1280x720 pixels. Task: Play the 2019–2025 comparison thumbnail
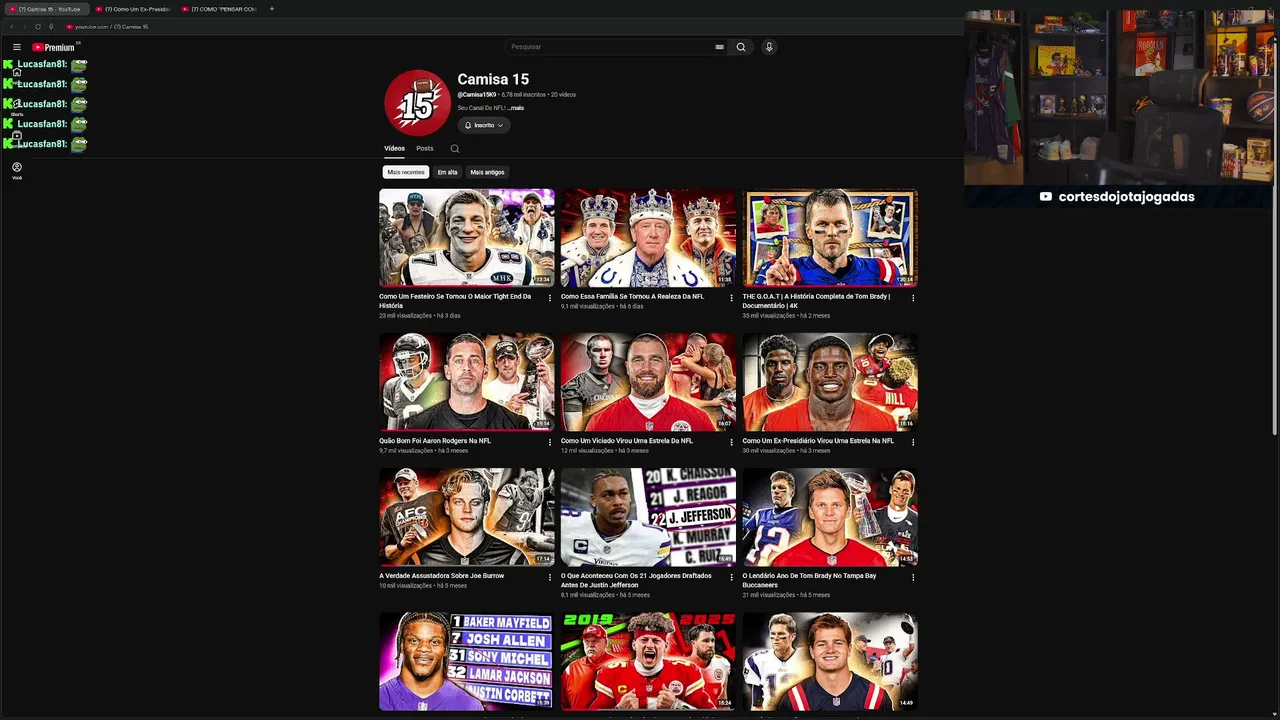[648, 661]
